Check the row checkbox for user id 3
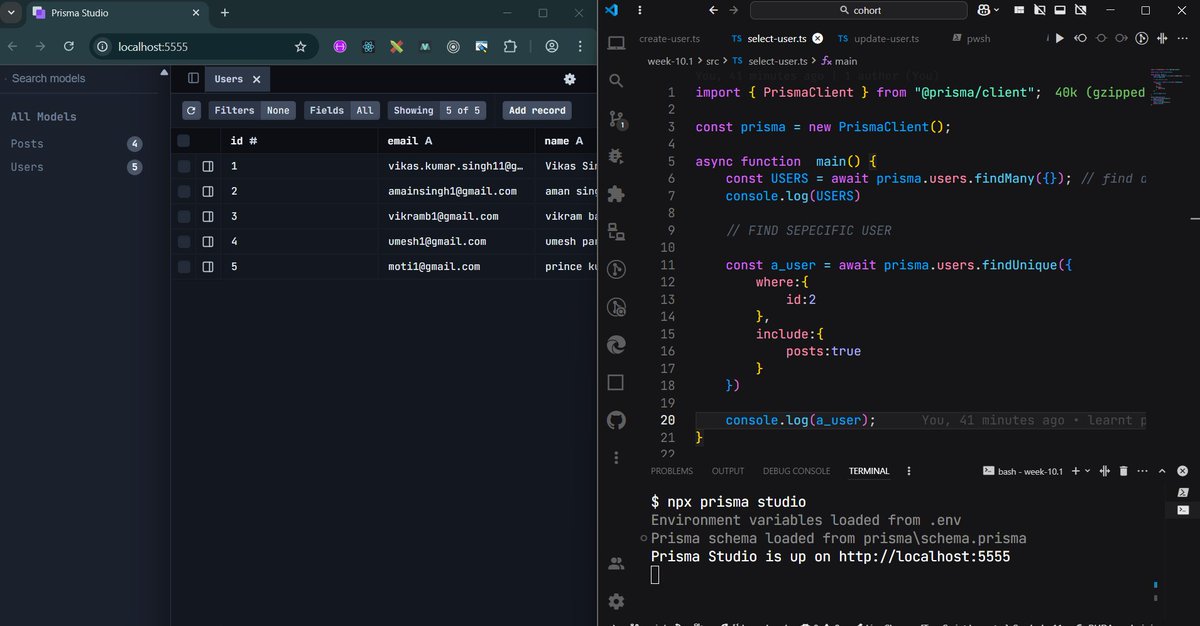Viewport: 1200px width, 626px height. (184, 216)
